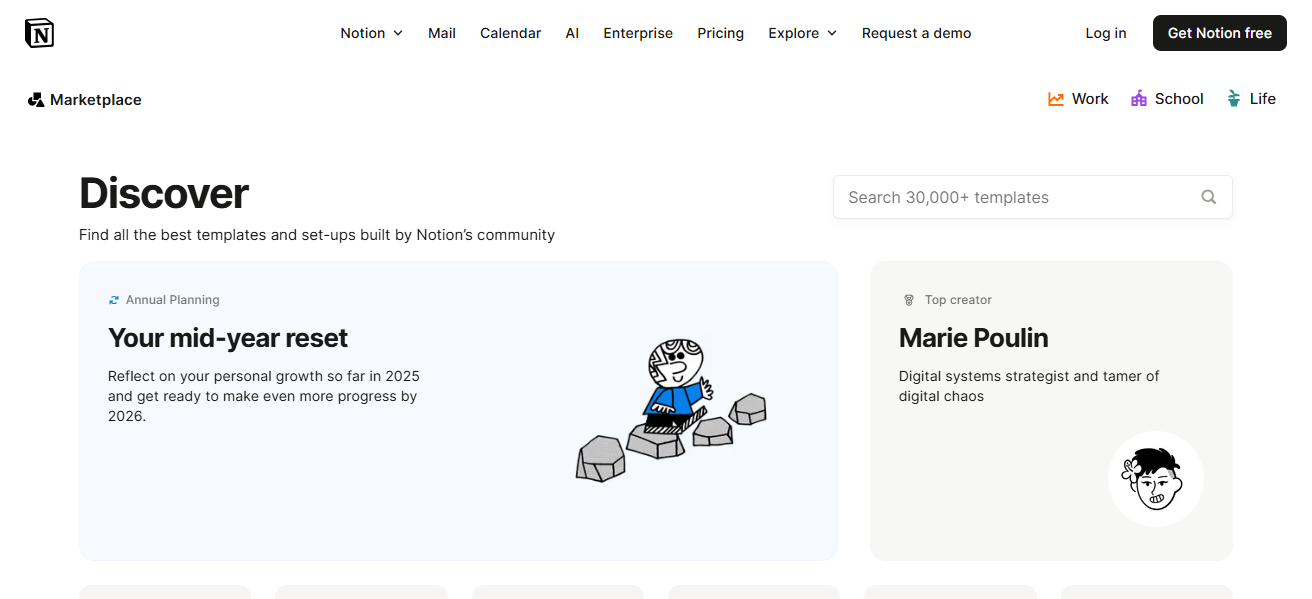Click Marie Poulin's avatar portrait

point(1156,479)
